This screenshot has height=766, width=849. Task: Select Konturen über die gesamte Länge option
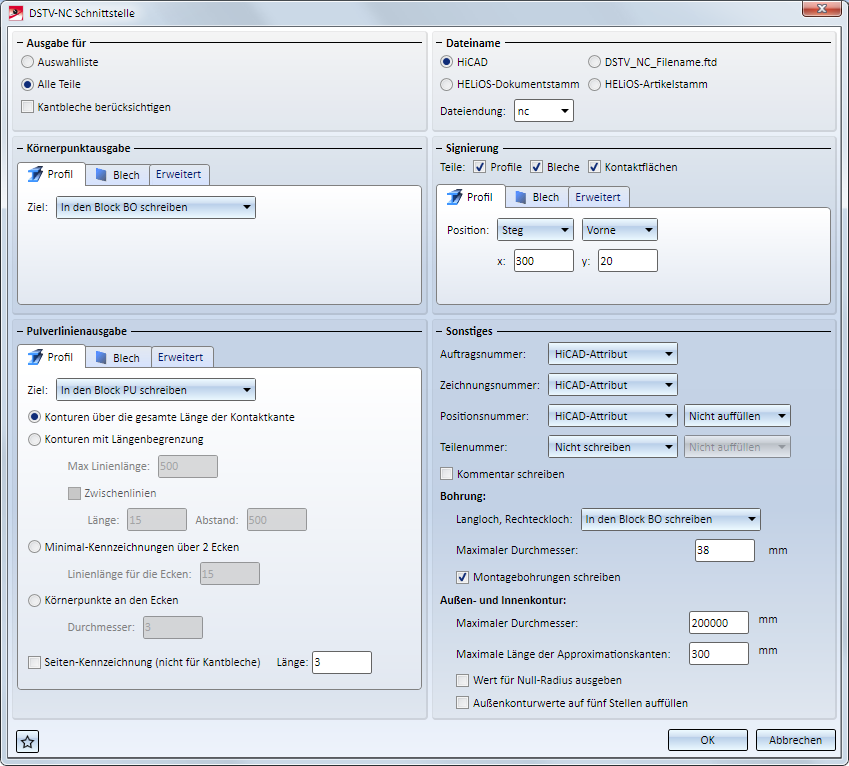point(34,417)
